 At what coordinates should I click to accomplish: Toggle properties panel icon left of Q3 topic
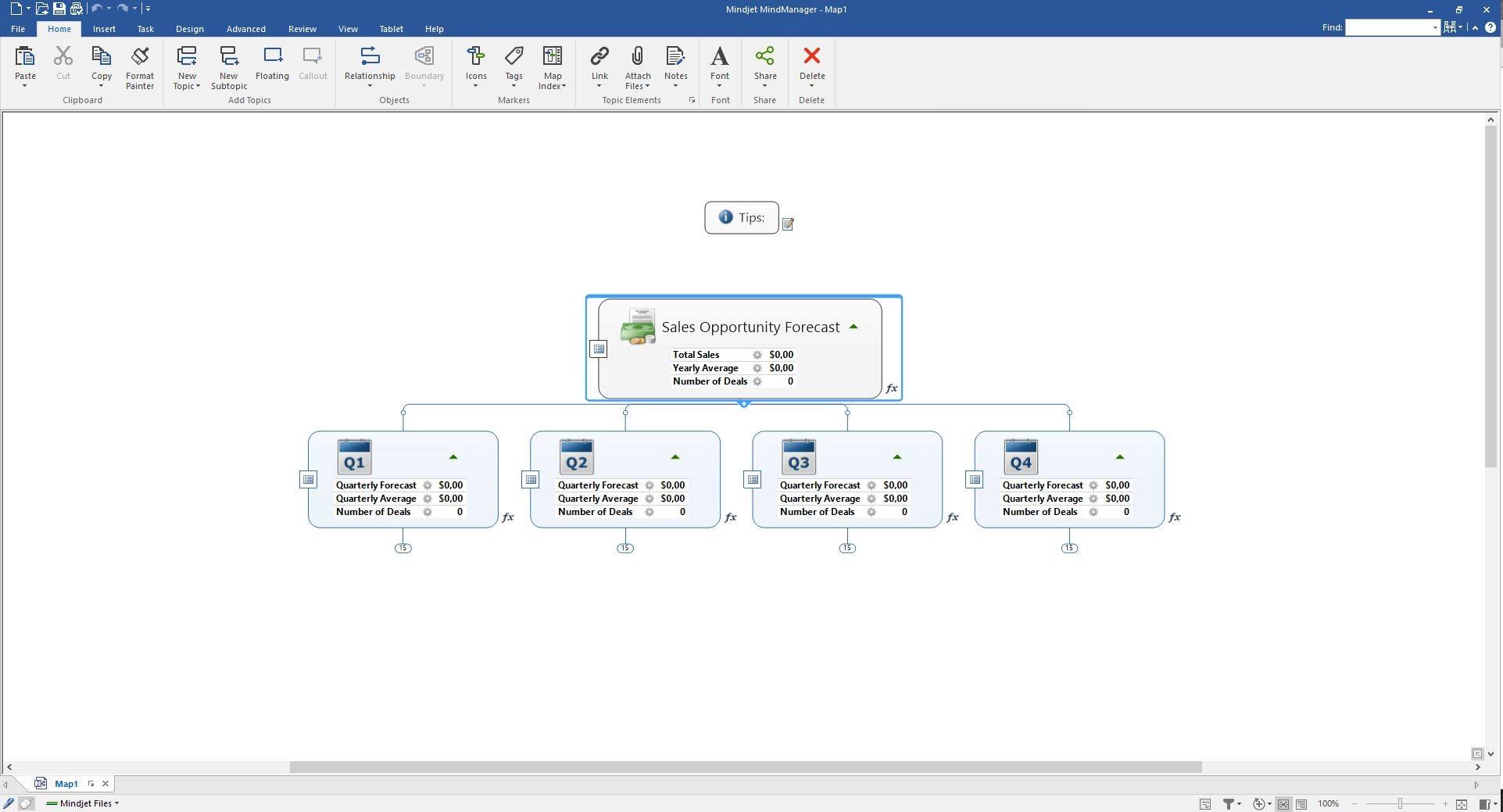(x=752, y=480)
